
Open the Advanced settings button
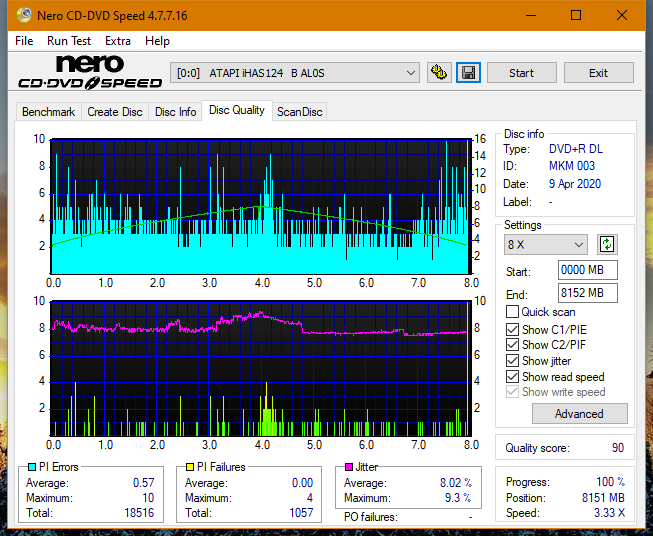pyautogui.click(x=579, y=414)
